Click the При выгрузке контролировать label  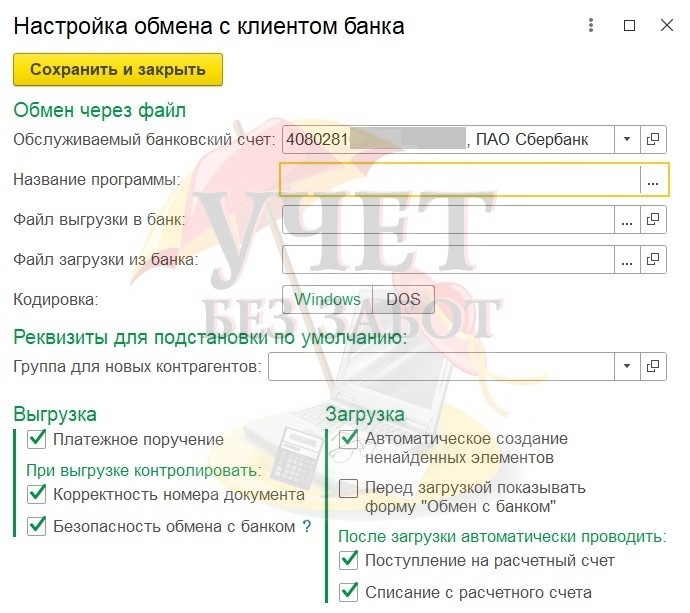pos(143,470)
